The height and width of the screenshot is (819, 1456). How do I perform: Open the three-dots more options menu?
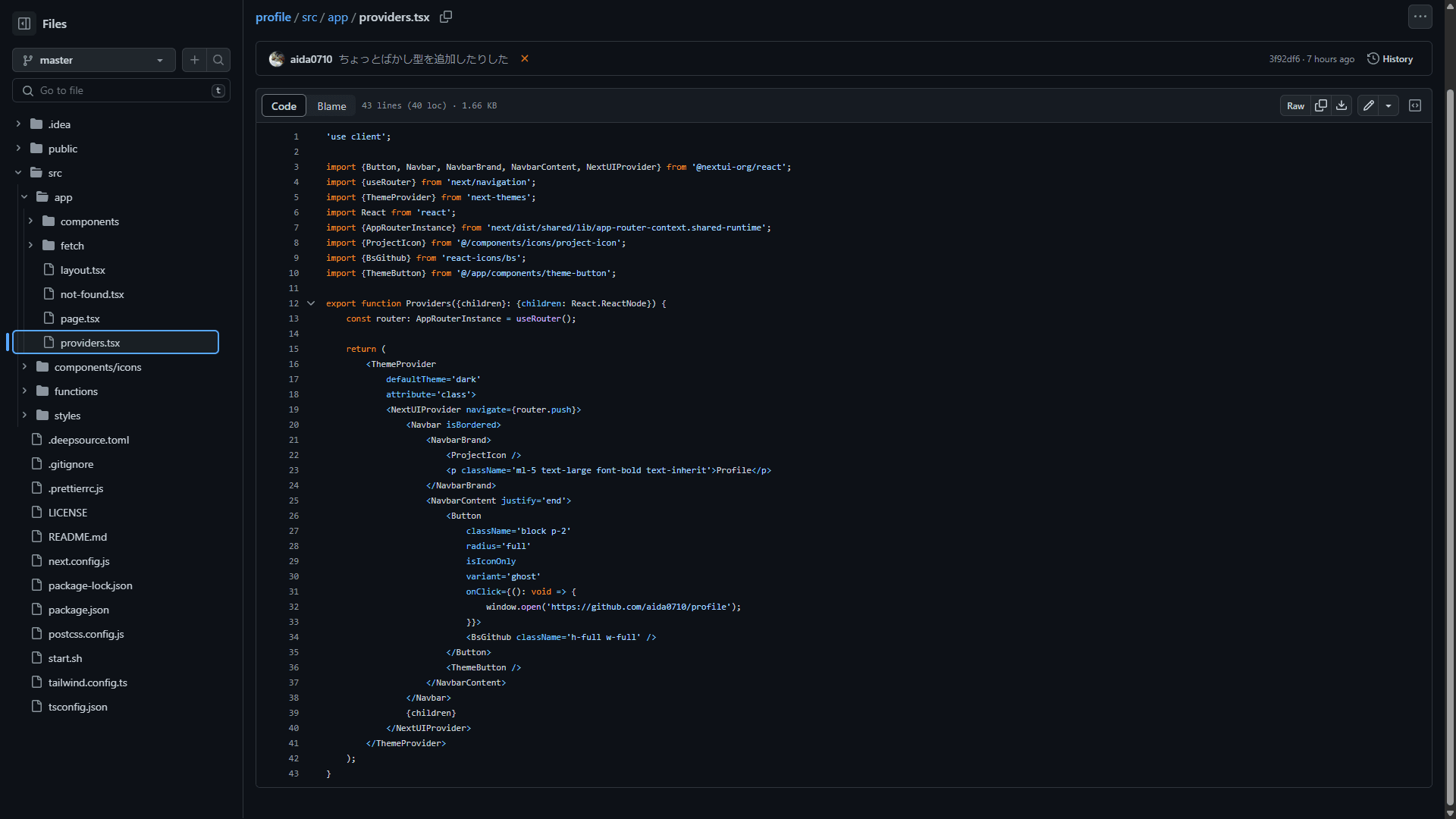click(1420, 17)
